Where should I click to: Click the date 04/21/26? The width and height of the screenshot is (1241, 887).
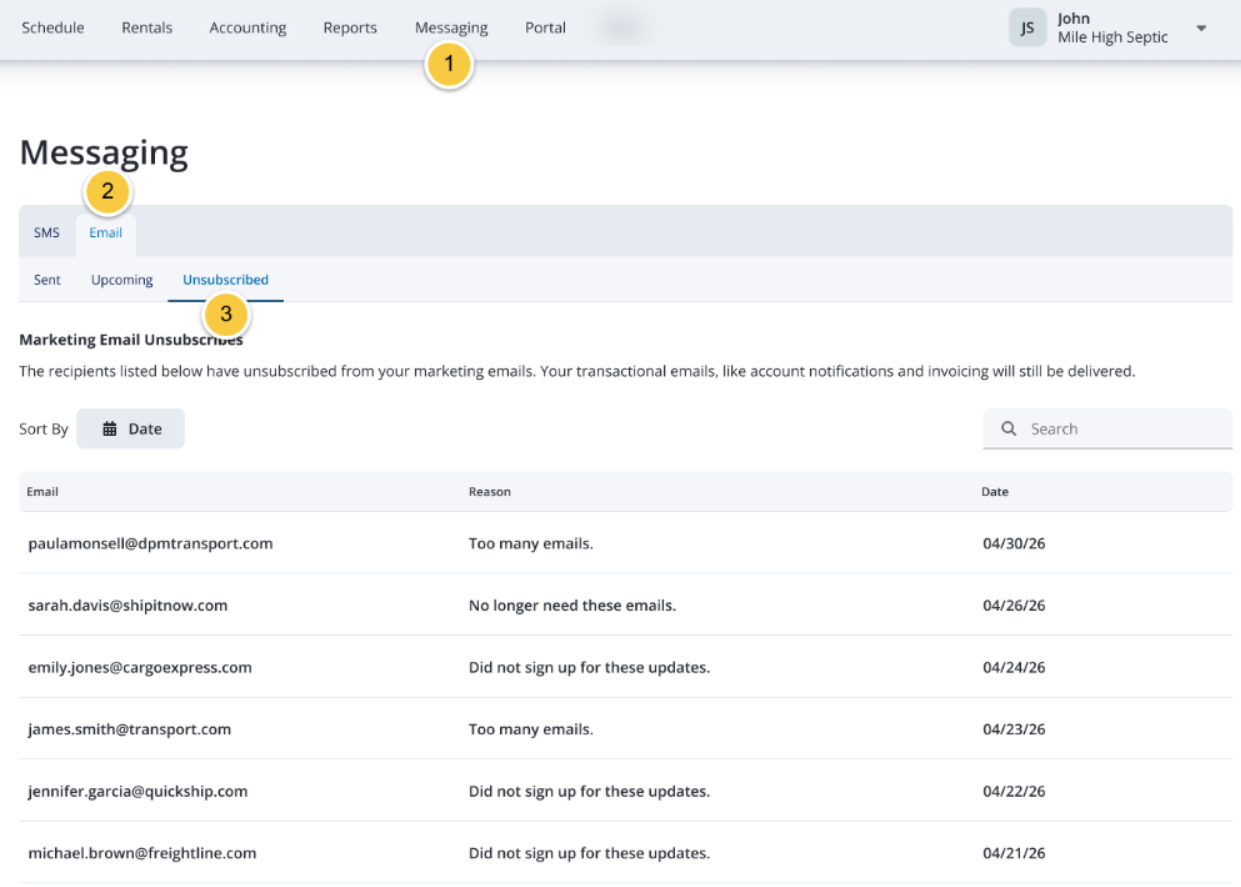tap(1014, 854)
